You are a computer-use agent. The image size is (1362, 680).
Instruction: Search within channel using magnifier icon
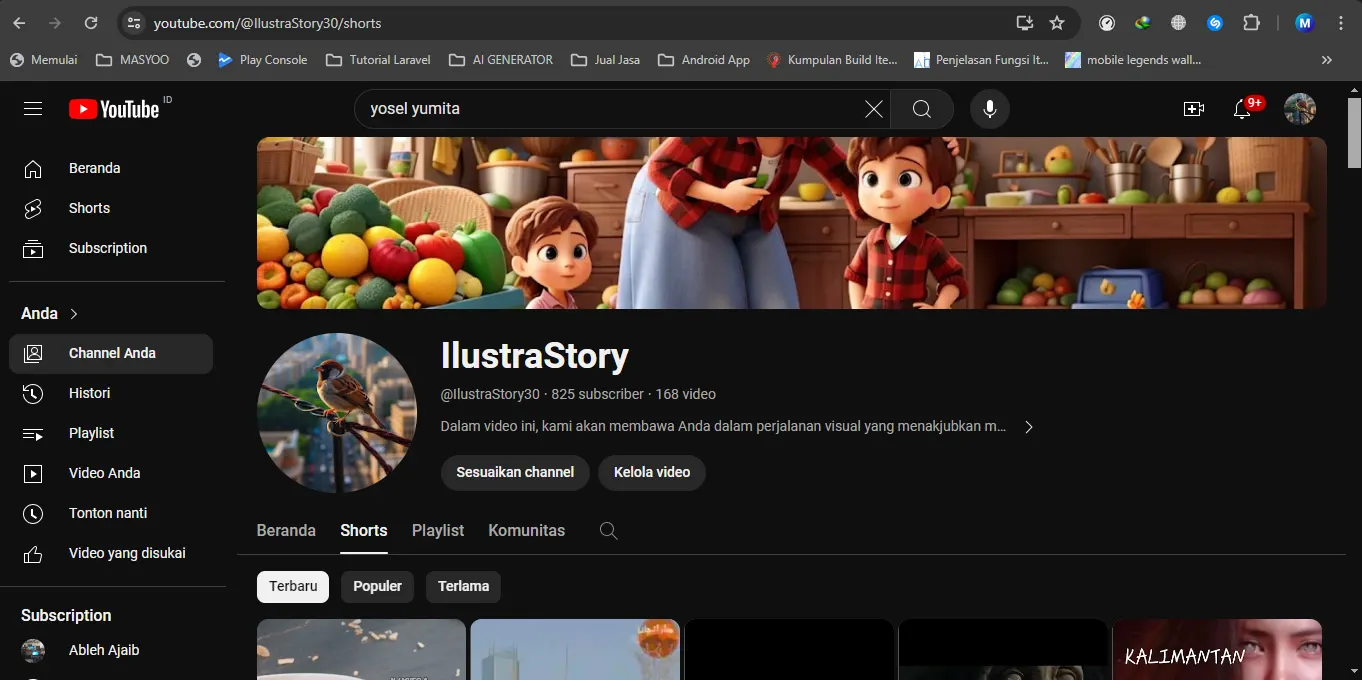[608, 531]
